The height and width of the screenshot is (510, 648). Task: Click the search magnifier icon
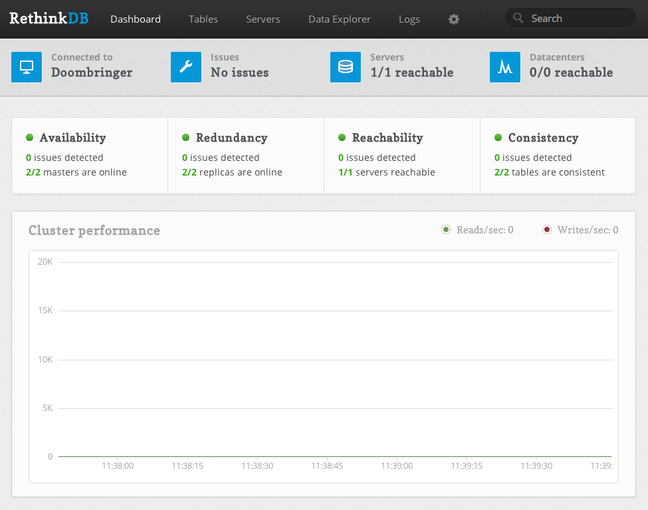518,18
